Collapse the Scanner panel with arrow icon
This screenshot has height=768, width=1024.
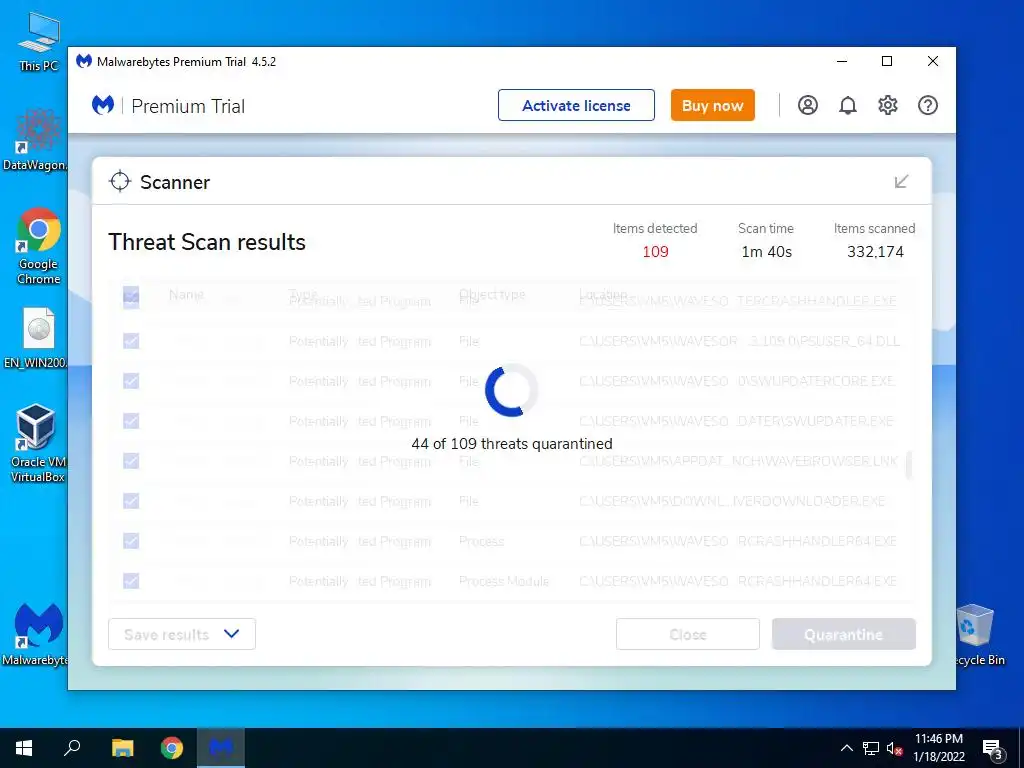point(901,182)
